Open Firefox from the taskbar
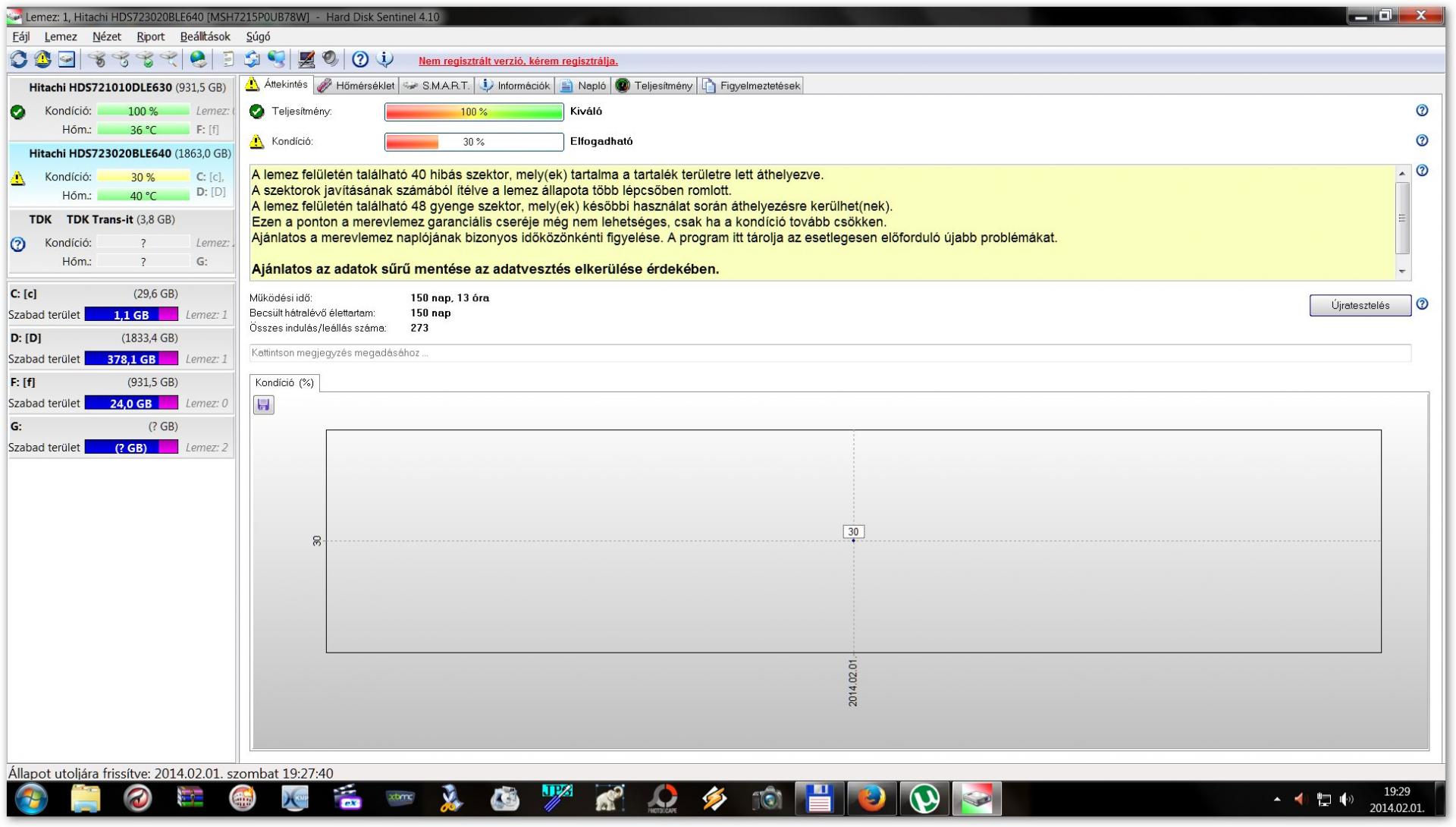 (871, 799)
